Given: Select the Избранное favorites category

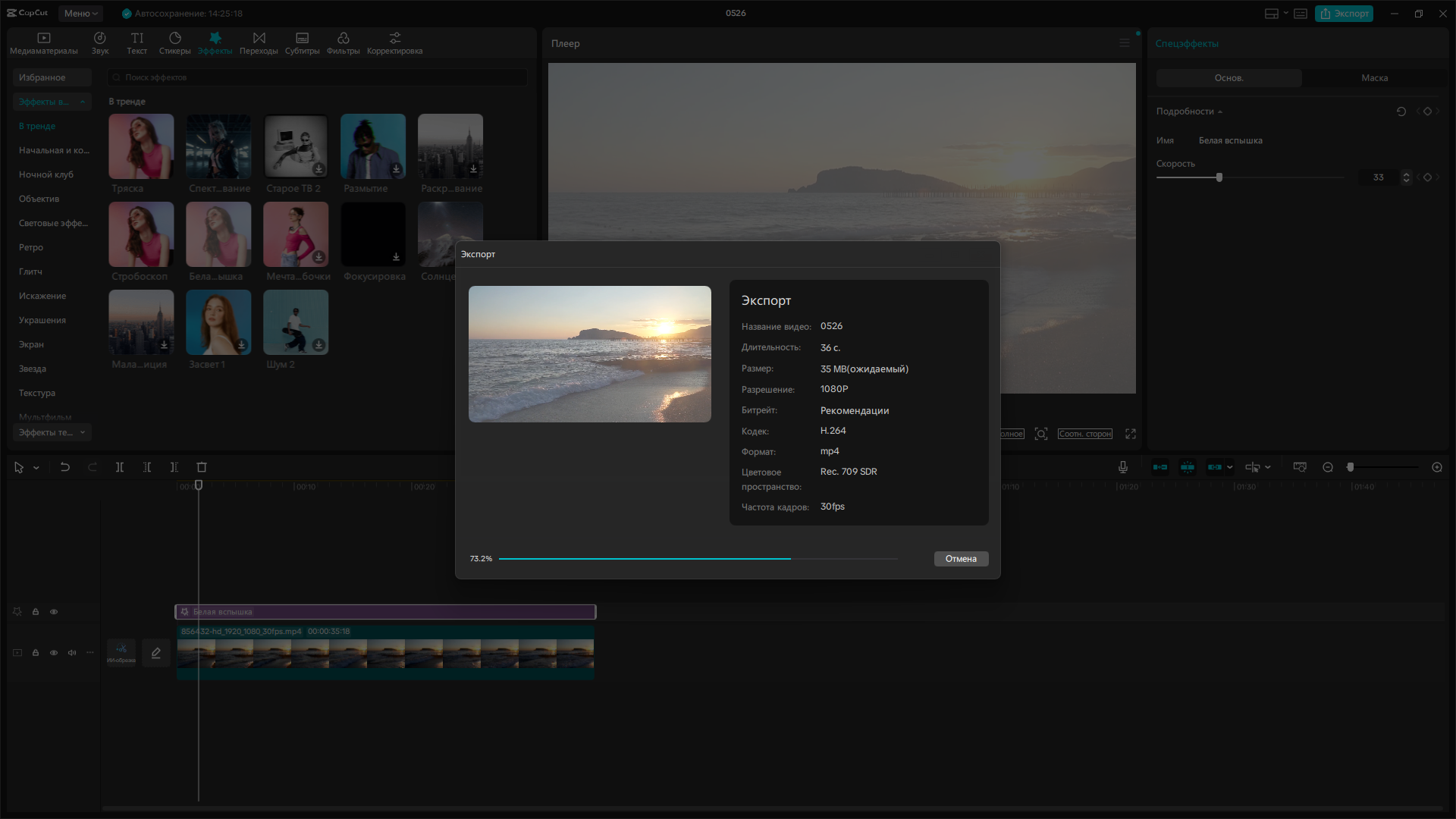Looking at the screenshot, I should tap(52, 77).
